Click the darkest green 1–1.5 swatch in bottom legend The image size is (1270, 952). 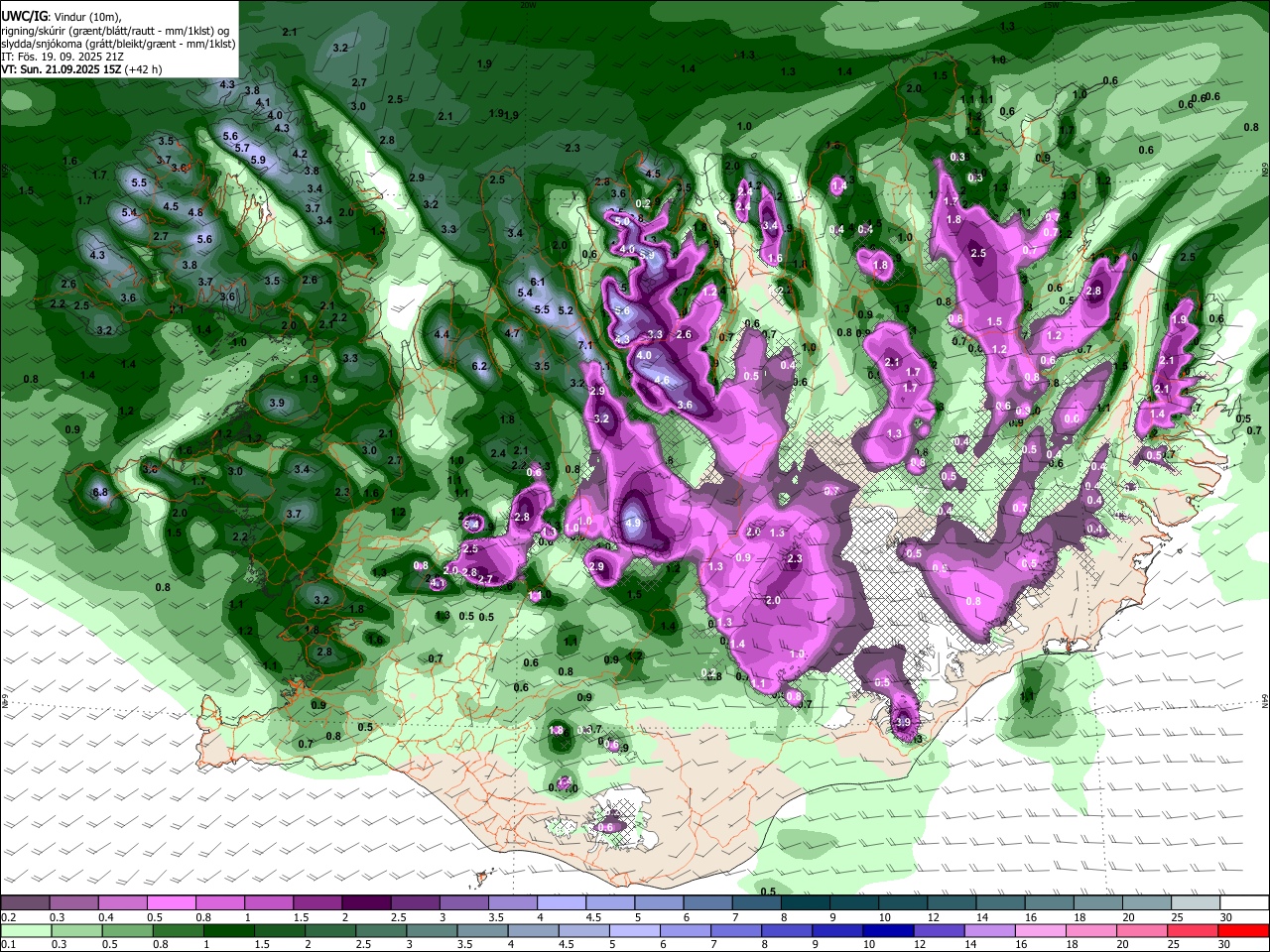229,930
